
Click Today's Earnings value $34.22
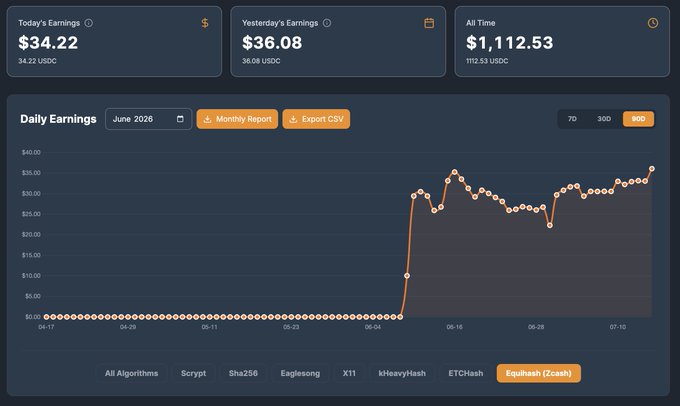pyautogui.click(x=48, y=43)
